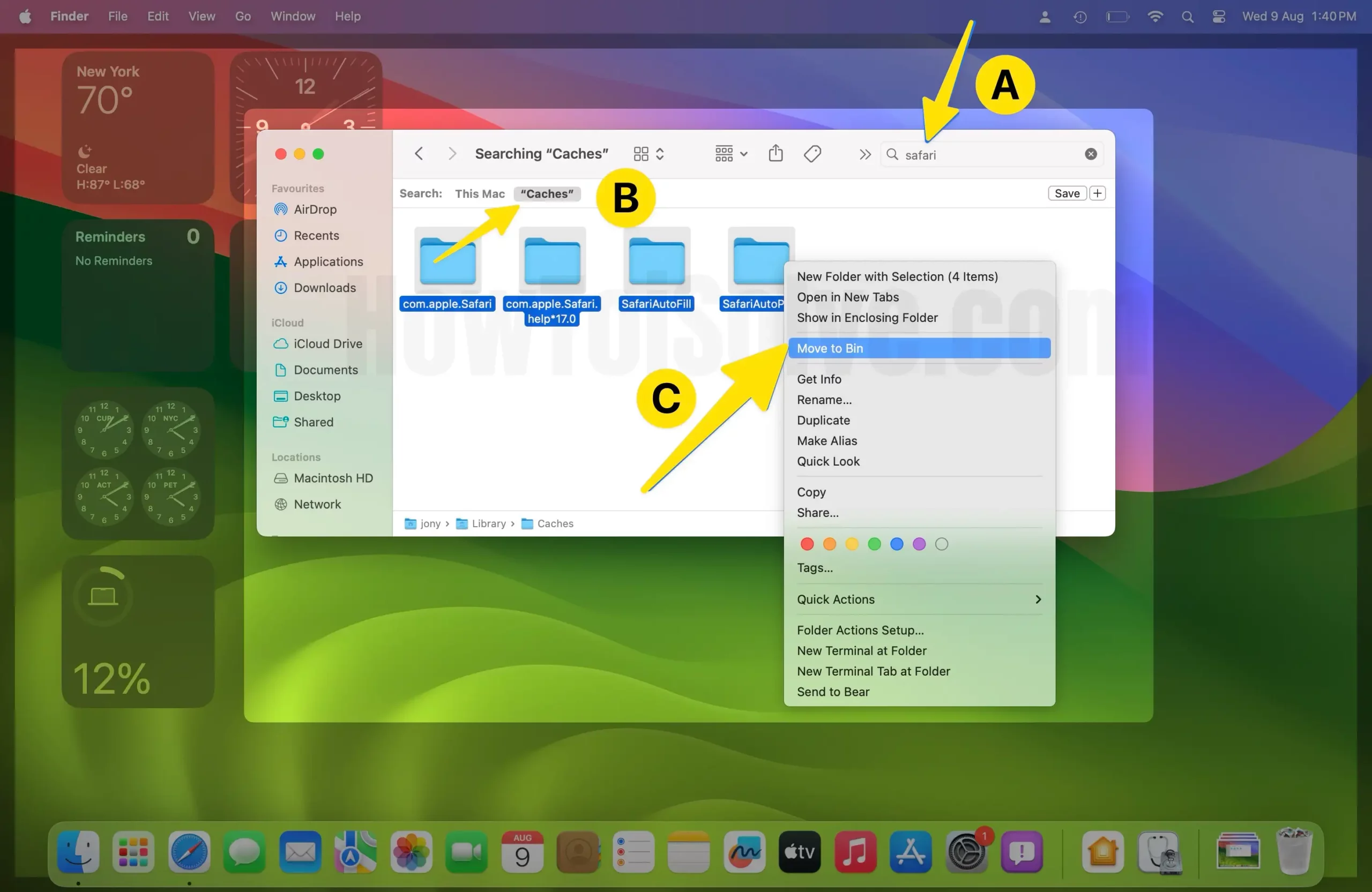Select a tag color swatch red
Image resolution: width=1372 pixels, height=892 pixels.
click(807, 543)
